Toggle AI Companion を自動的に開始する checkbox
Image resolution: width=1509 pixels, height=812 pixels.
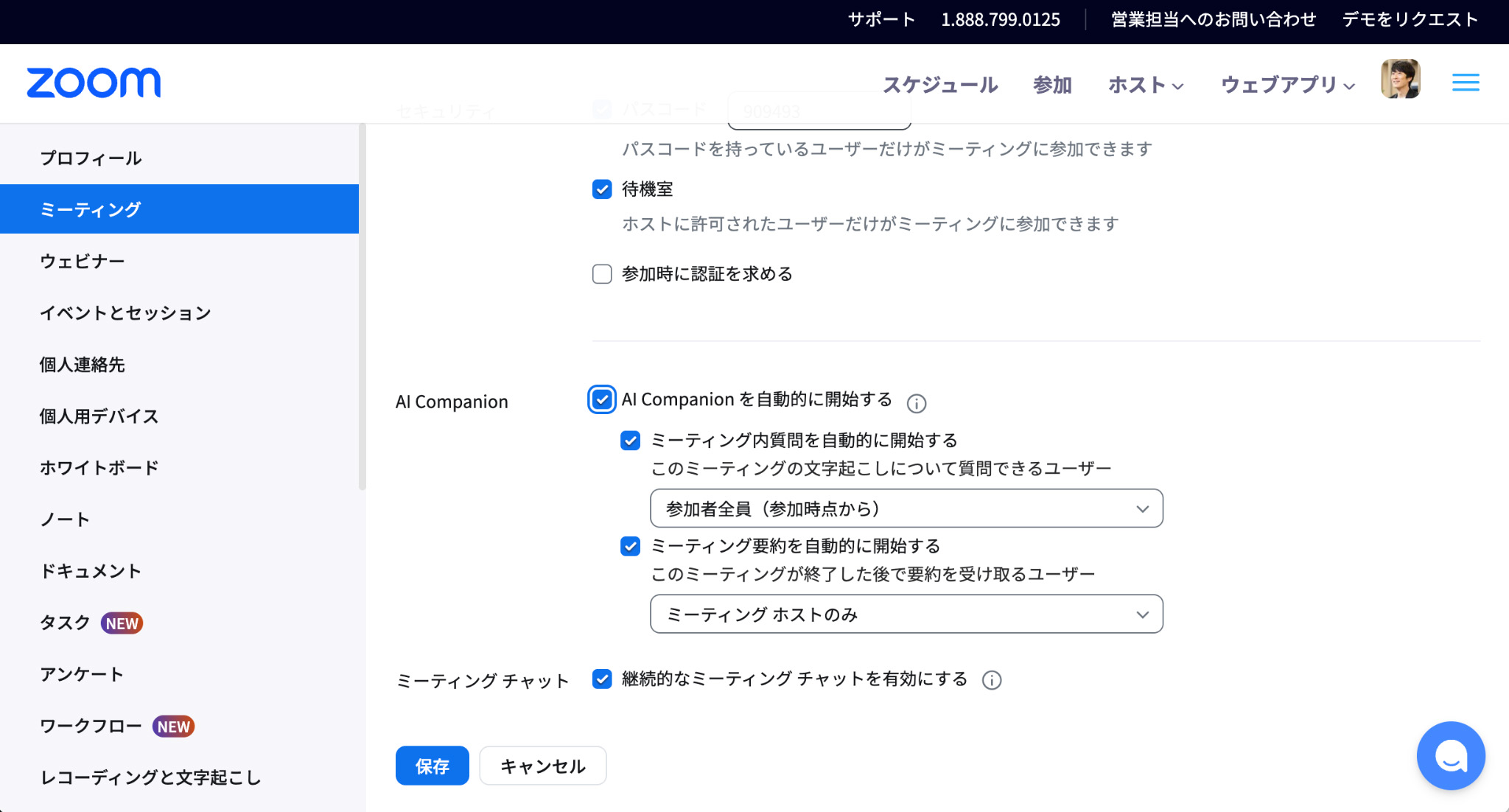[x=602, y=399]
